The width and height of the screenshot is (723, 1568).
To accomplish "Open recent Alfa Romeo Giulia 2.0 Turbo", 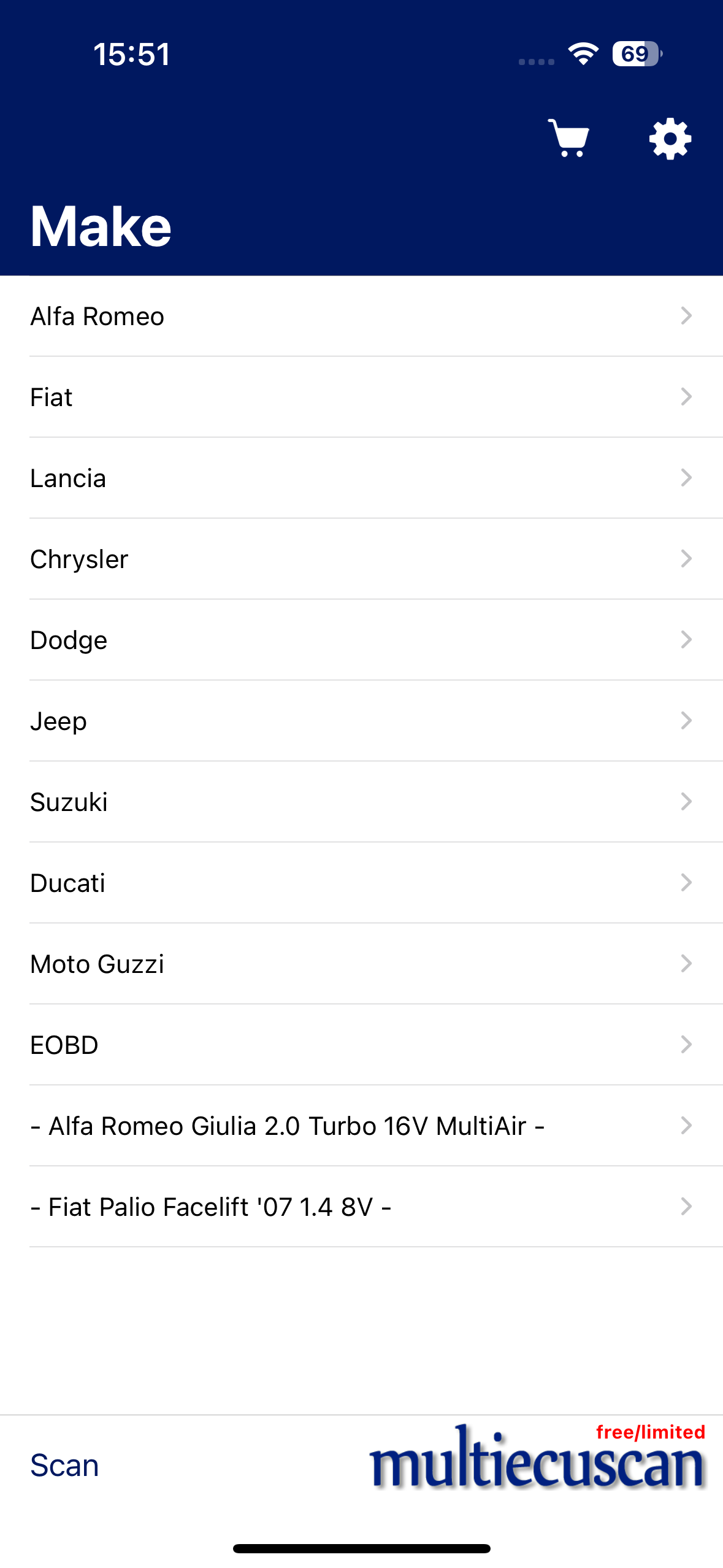I will coord(287,1126).
